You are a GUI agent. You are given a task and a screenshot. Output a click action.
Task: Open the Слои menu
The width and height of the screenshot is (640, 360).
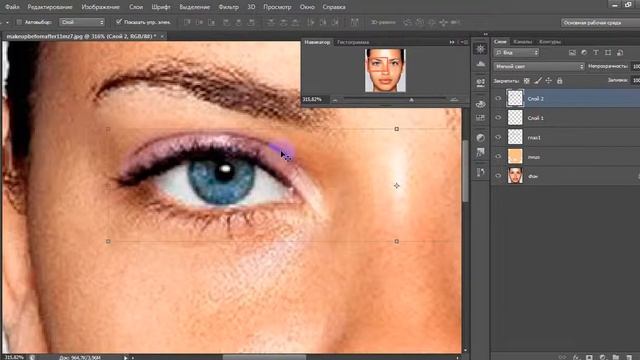point(136,7)
